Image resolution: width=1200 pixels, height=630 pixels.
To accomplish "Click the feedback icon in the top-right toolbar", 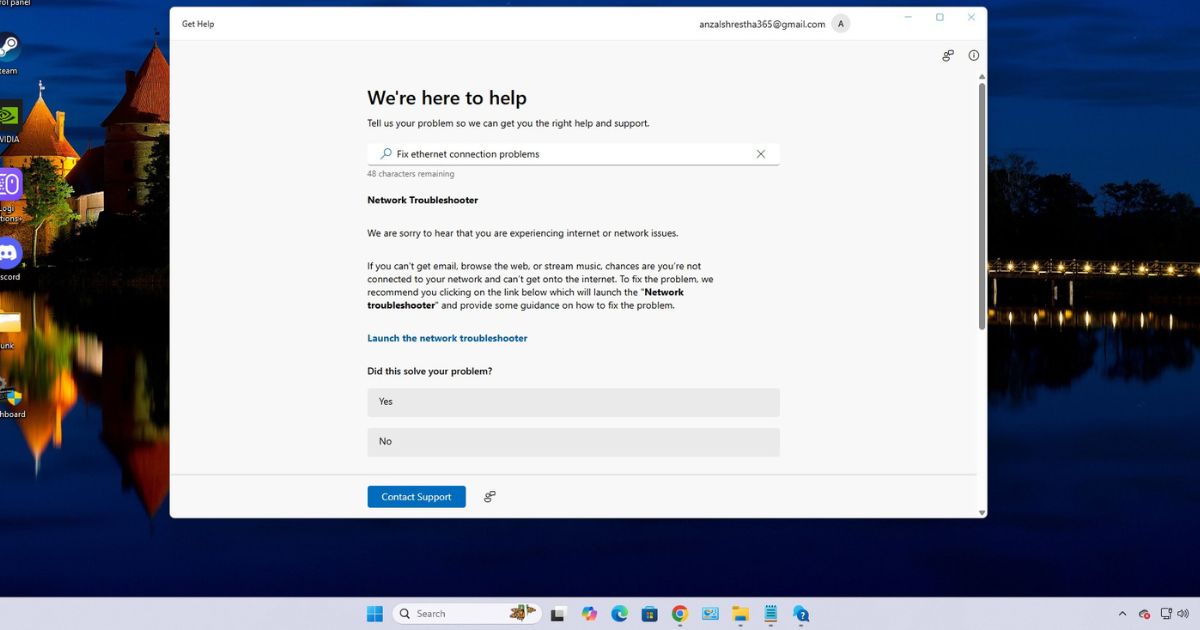I will coord(947,56).
